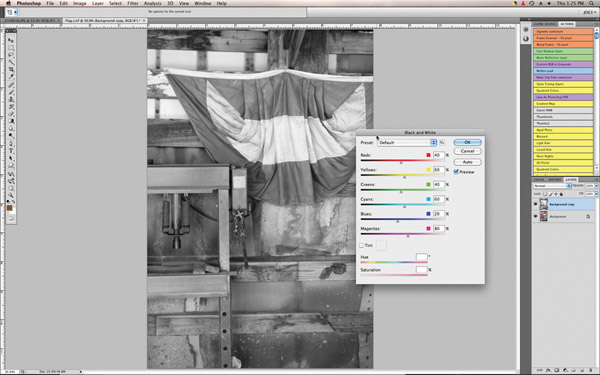Select the Hand tool

tap(11, 188)
